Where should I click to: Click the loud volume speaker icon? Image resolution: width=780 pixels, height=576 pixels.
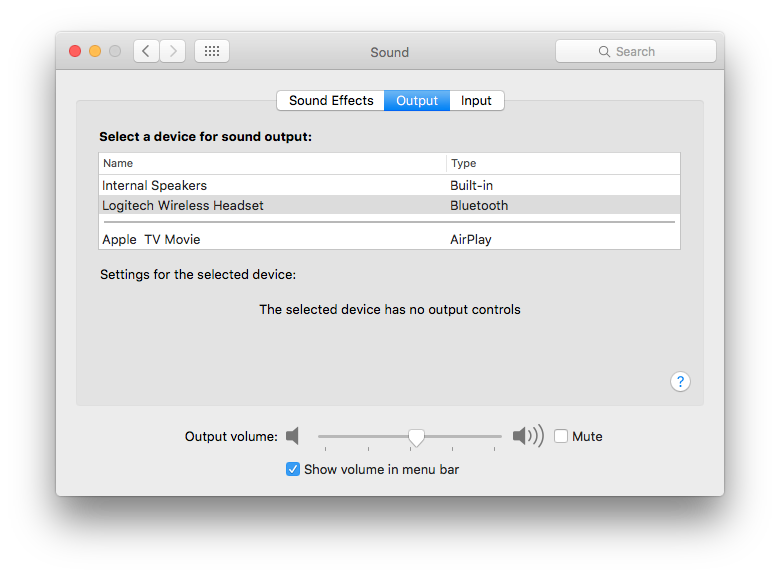pyautogui.click(x=527, y=436)
